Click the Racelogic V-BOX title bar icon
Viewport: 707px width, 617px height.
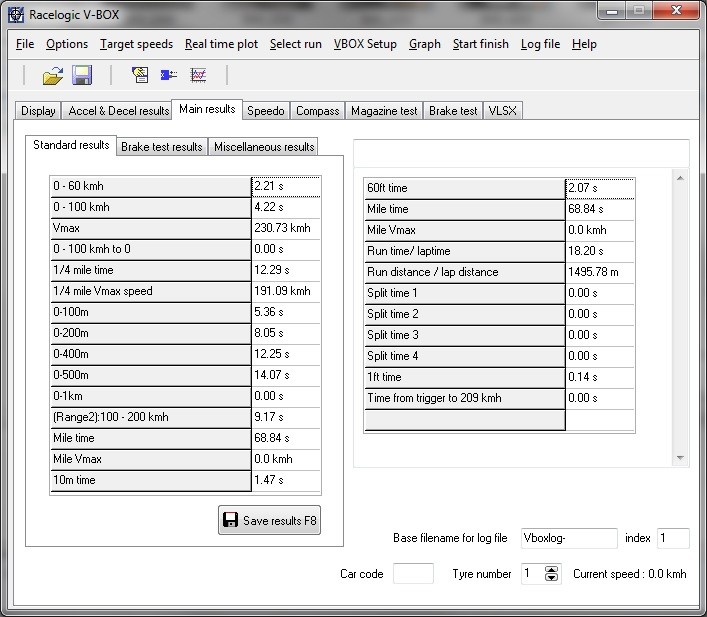15,15
